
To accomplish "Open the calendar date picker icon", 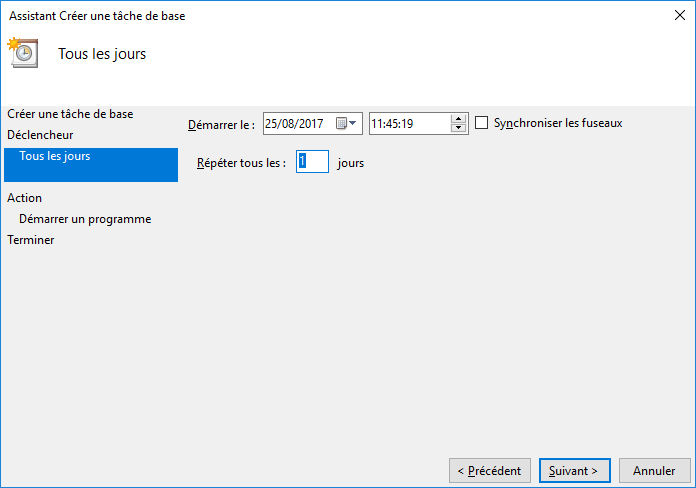I will [x=341, y=123].
